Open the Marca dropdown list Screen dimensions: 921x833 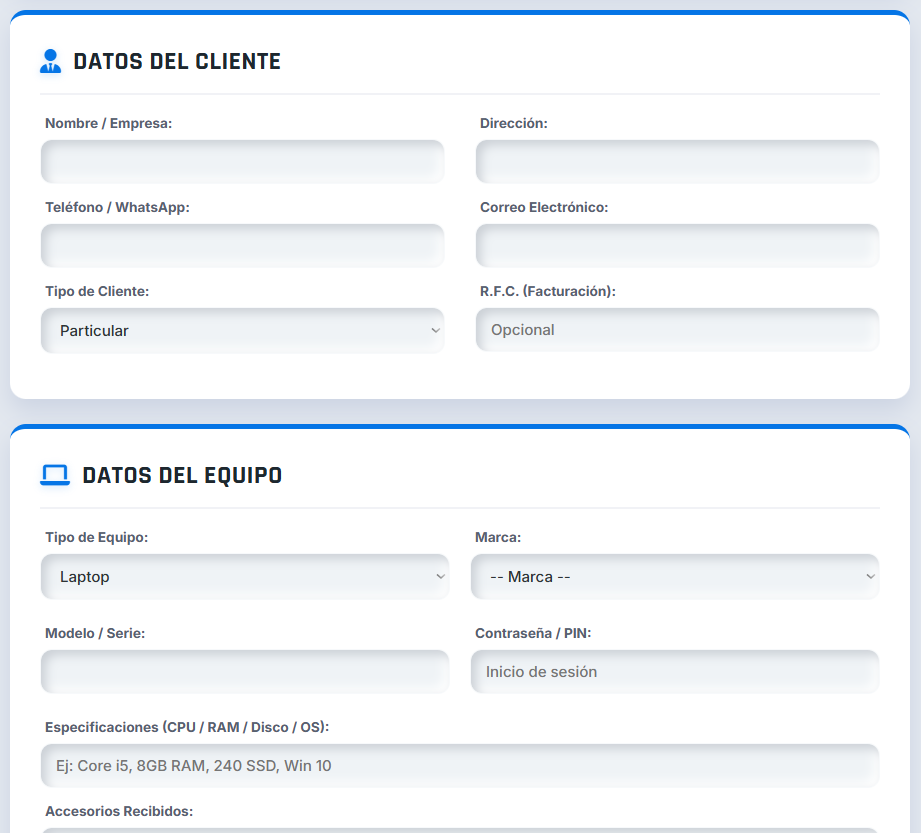675,577
